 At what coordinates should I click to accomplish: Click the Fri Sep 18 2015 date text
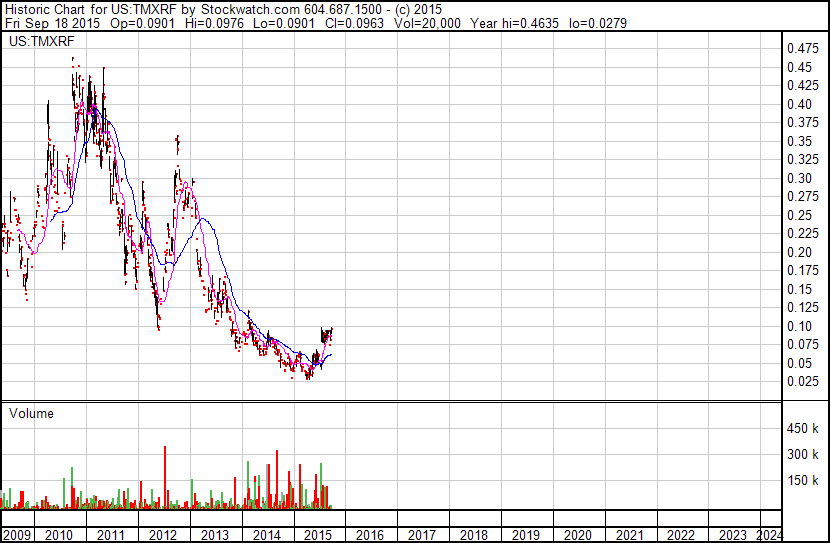point(52,23)
